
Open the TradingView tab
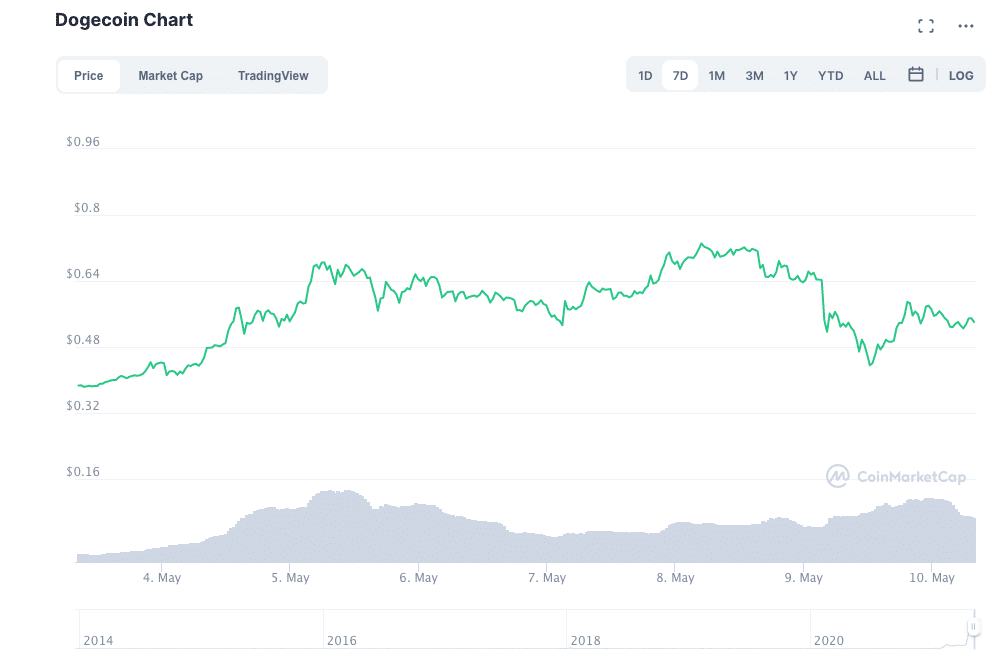[273, 76]
